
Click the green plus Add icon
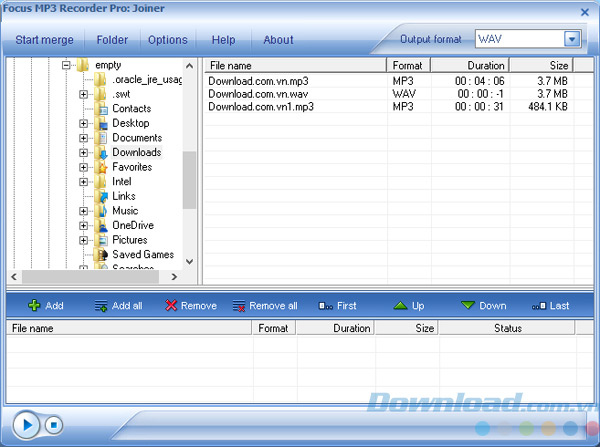[x=34, y=305]
